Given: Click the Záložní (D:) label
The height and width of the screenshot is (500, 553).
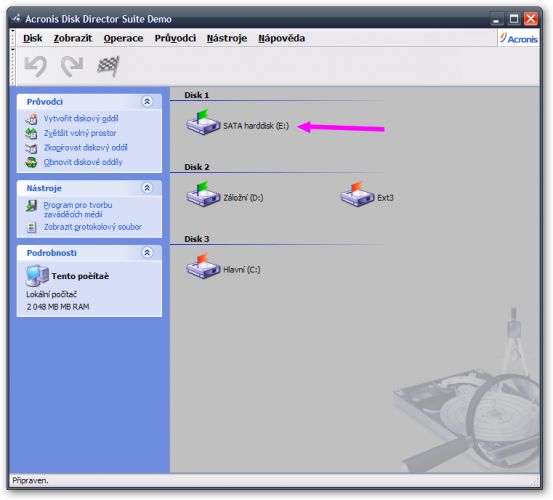Looking at the screenshot, I should click(x=243, y=198).
